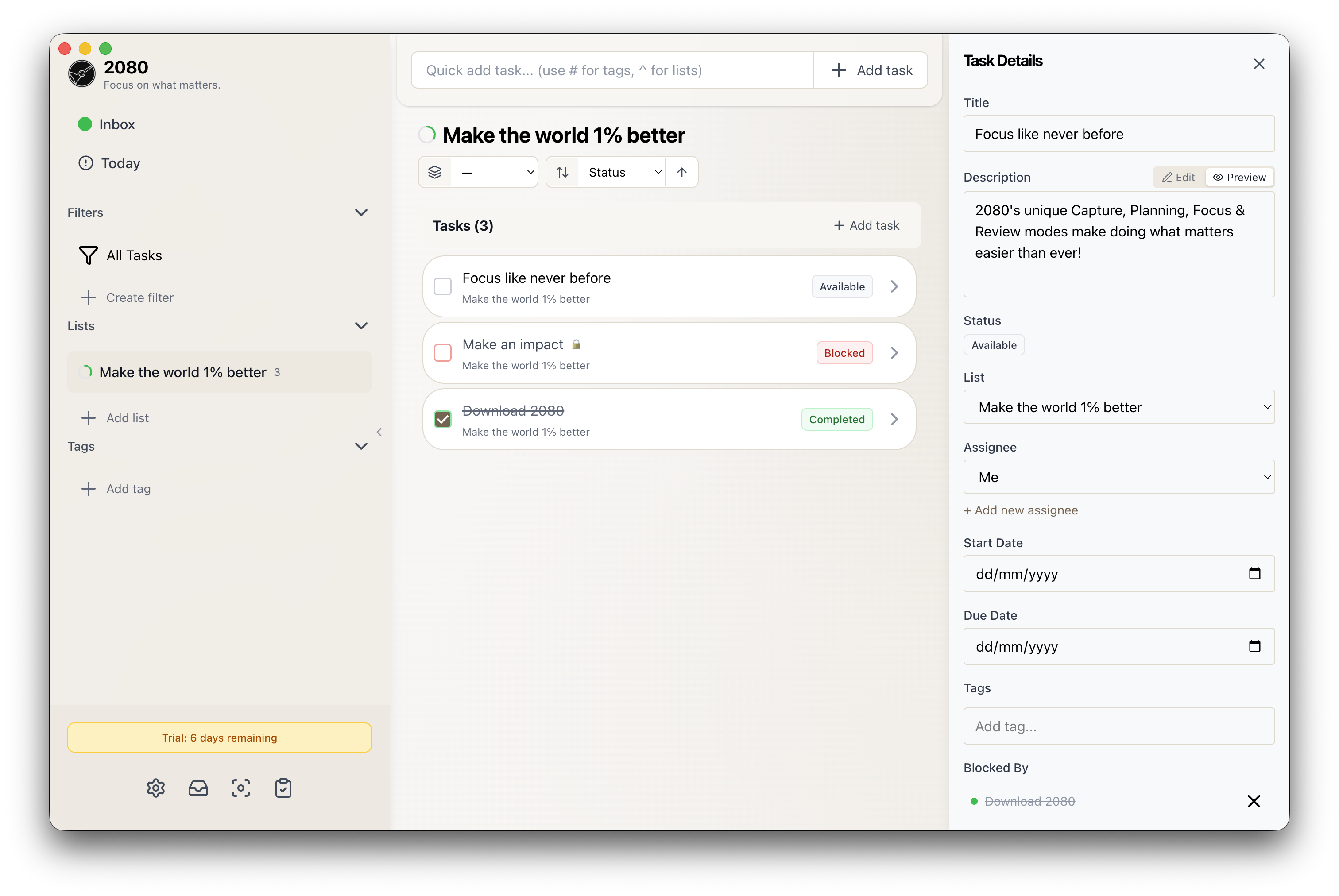
Task: Click Add new assignee link
Action: pyautogui.click(x=1021, y=510)
